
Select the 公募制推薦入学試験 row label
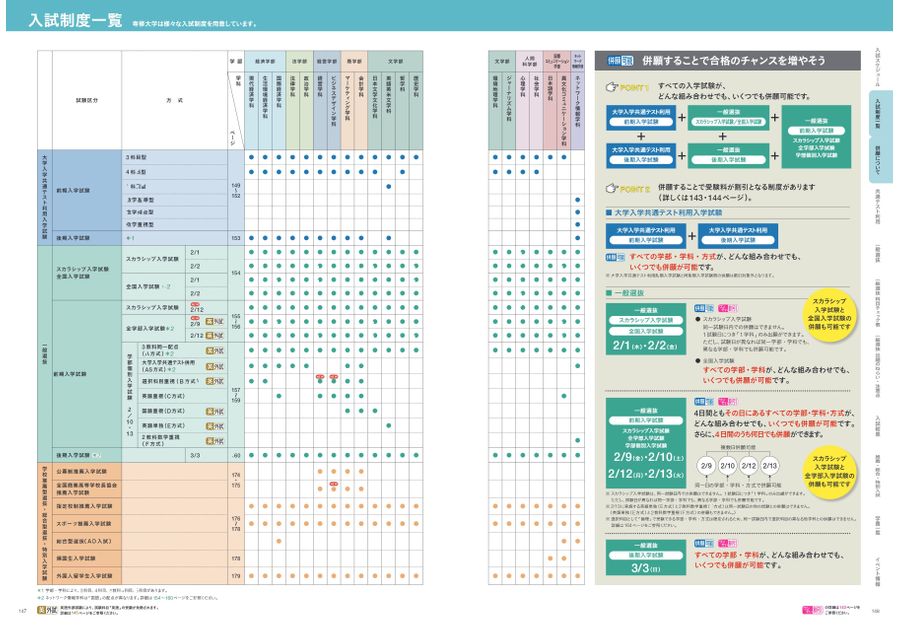pos(82,471)
